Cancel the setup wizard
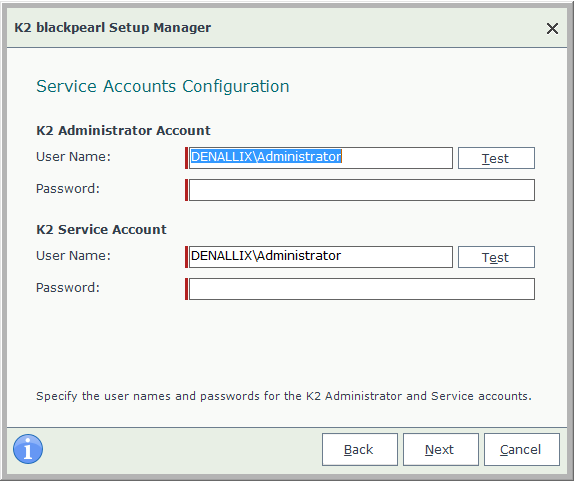 pos(522,450)
